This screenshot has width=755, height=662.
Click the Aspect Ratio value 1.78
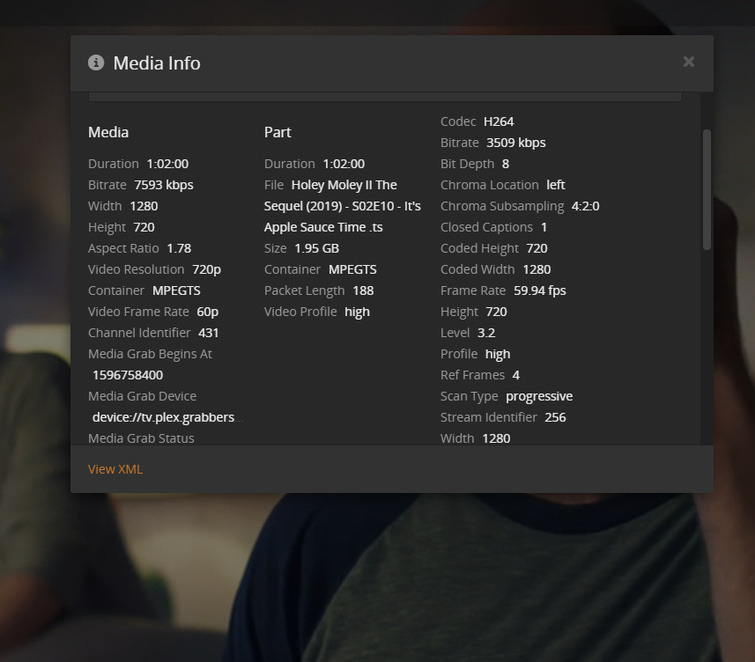[x=179, y=248]
